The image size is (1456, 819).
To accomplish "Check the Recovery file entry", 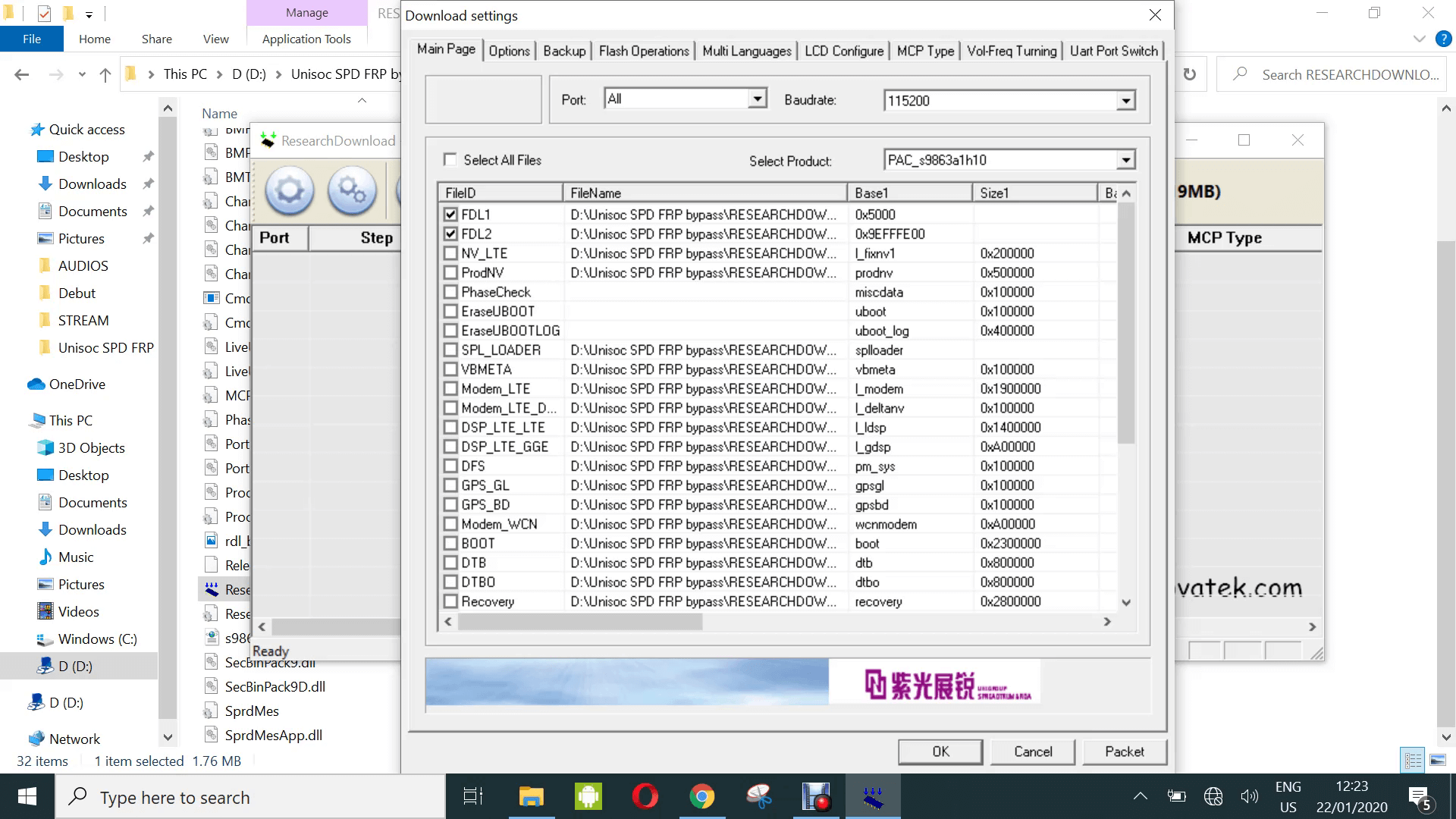I will pos(450,601).
